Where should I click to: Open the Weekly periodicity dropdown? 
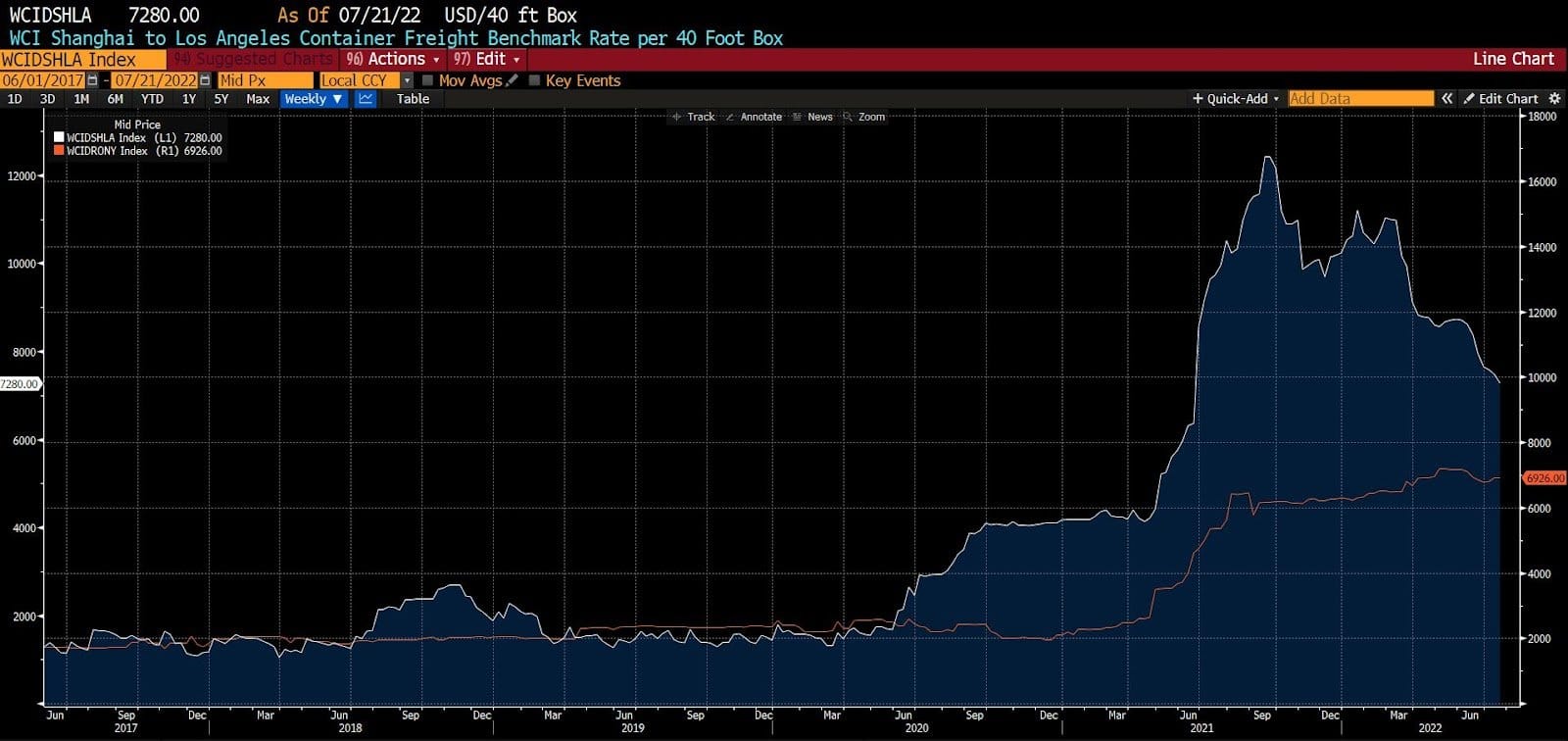(314, 99)
